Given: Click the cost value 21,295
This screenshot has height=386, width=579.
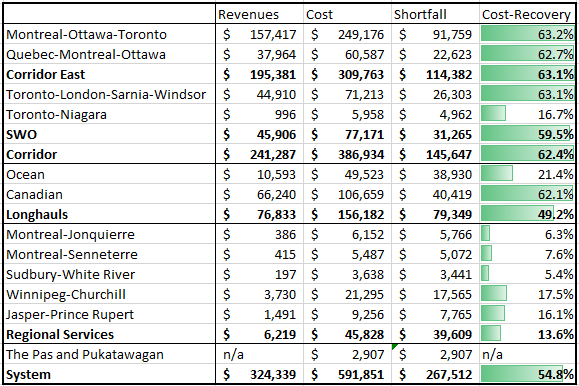Looking at the screenshot, I should click(364, 294).
